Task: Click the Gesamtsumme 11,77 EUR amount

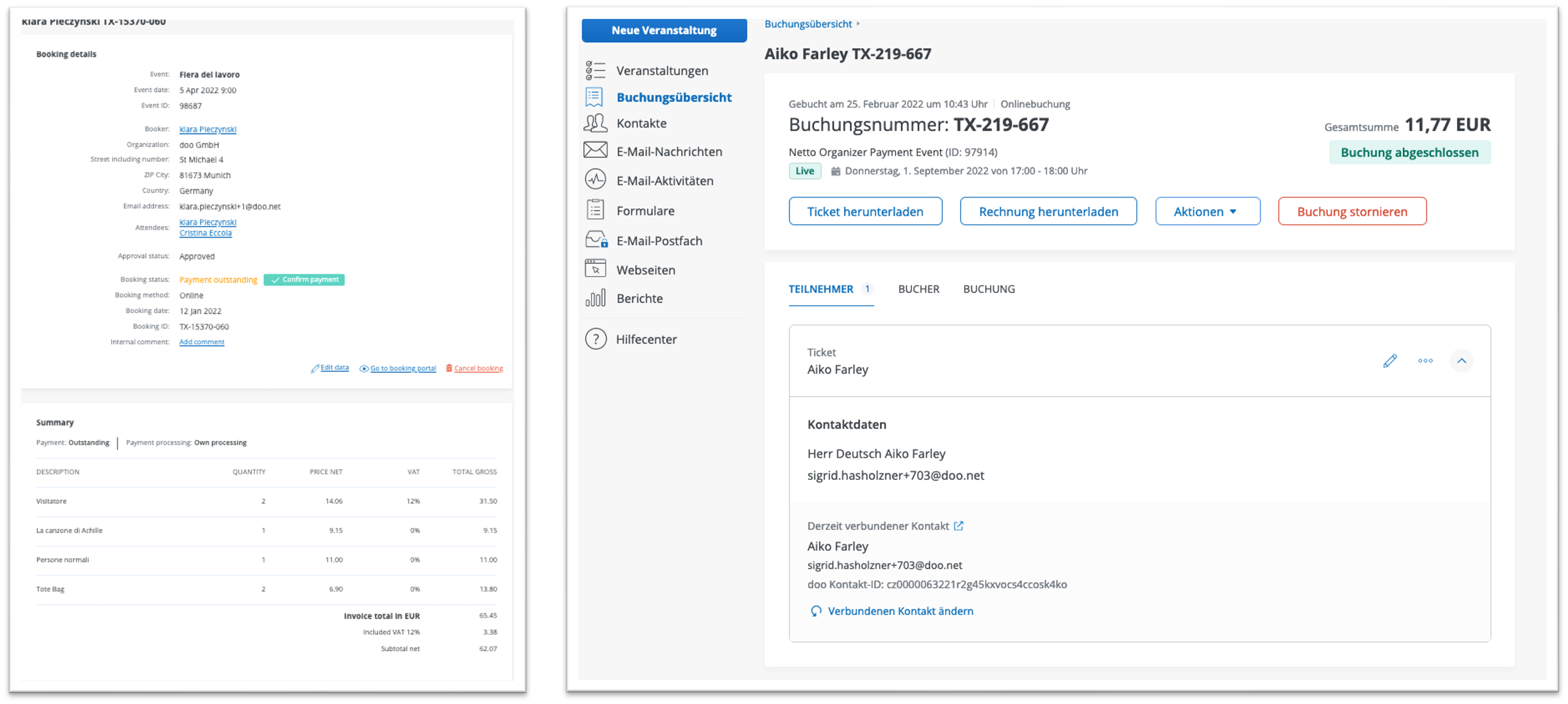Action: (x=1447, y=125)
